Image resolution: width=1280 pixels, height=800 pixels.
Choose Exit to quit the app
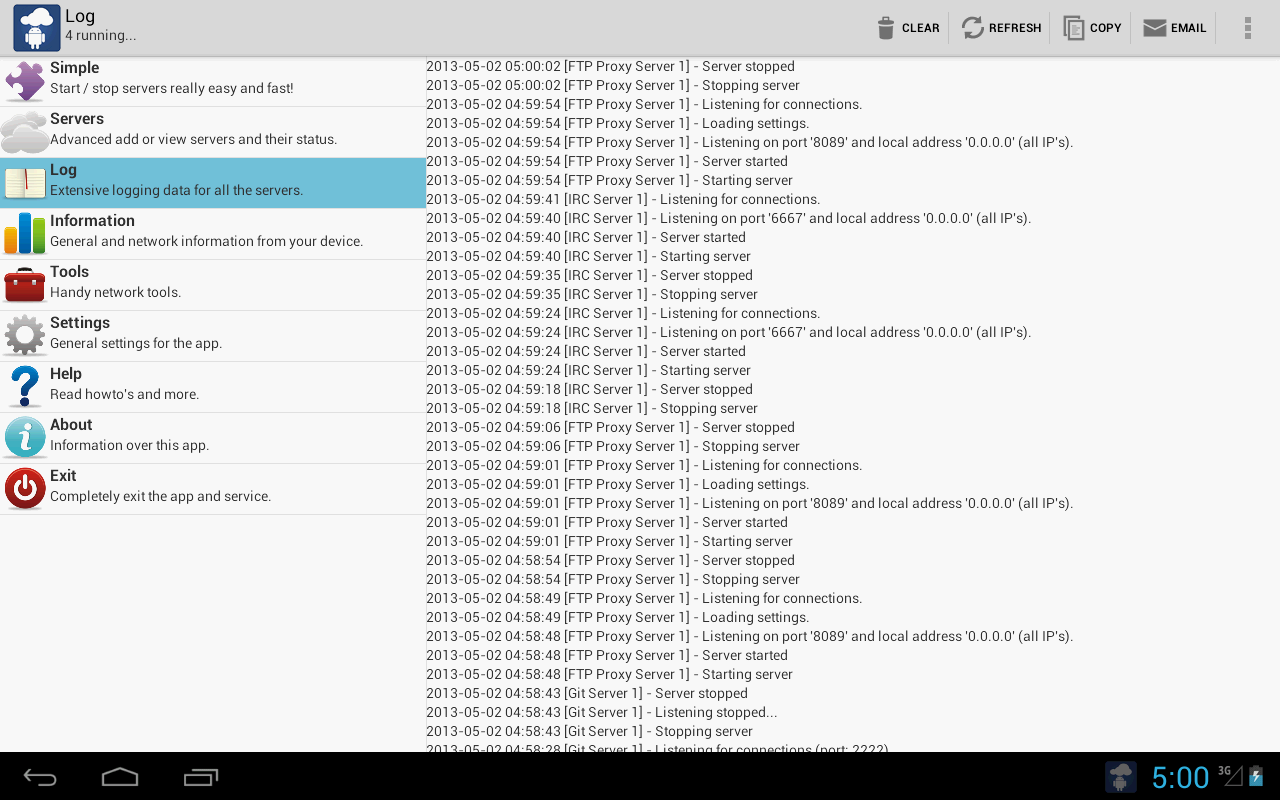point(213,489)
